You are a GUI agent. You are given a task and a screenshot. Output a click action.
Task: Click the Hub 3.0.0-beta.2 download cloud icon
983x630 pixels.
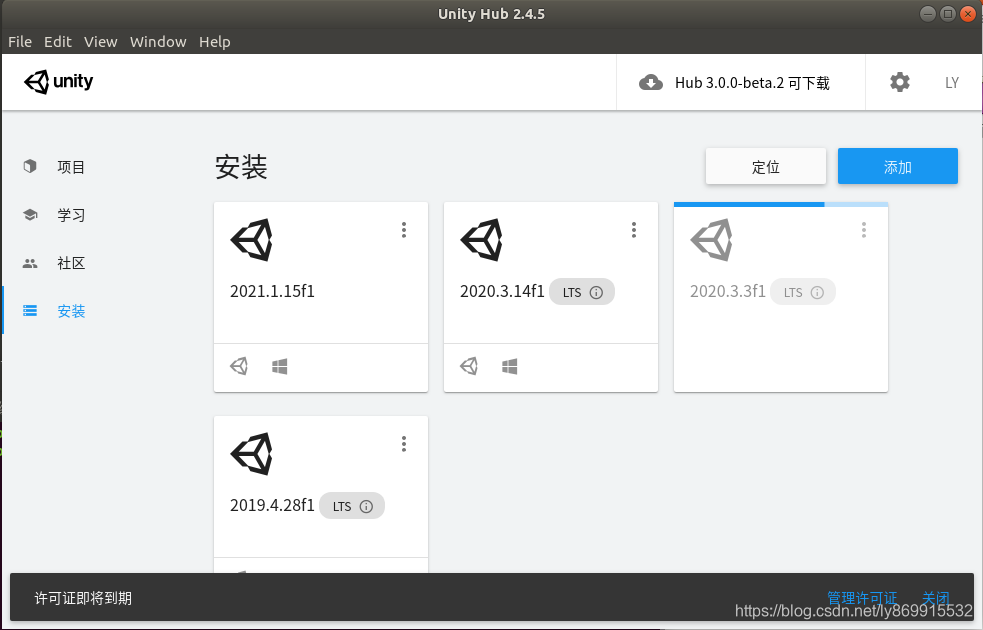(x=651, y=83)
